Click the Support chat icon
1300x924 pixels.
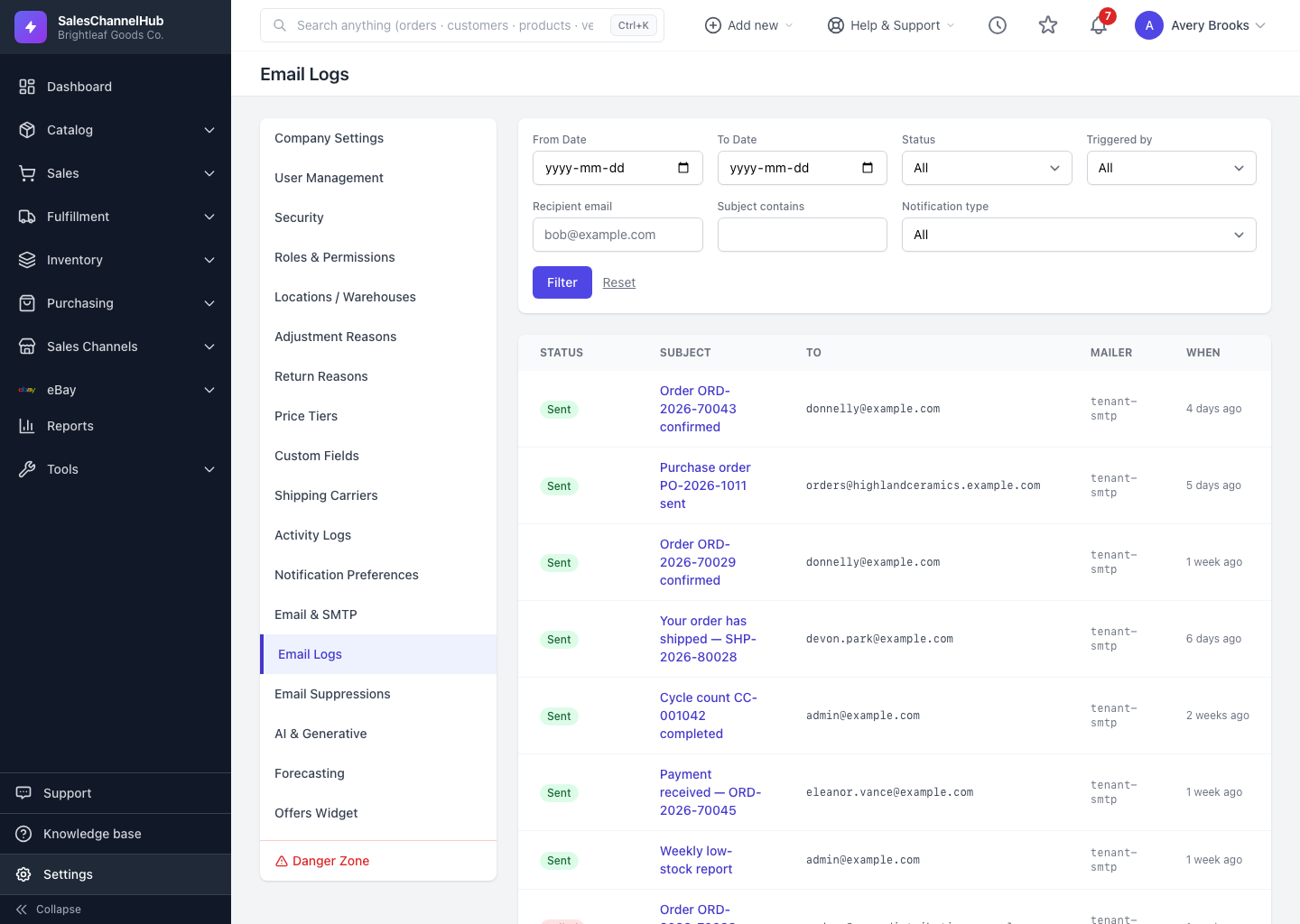point(23,793)
